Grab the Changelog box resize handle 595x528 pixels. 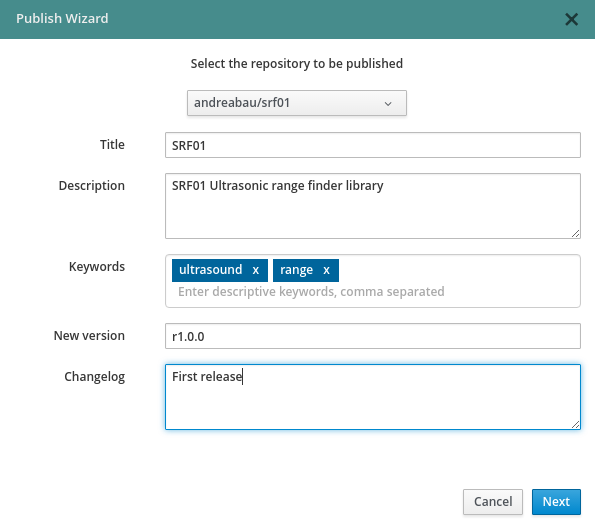tap(576, 425)
